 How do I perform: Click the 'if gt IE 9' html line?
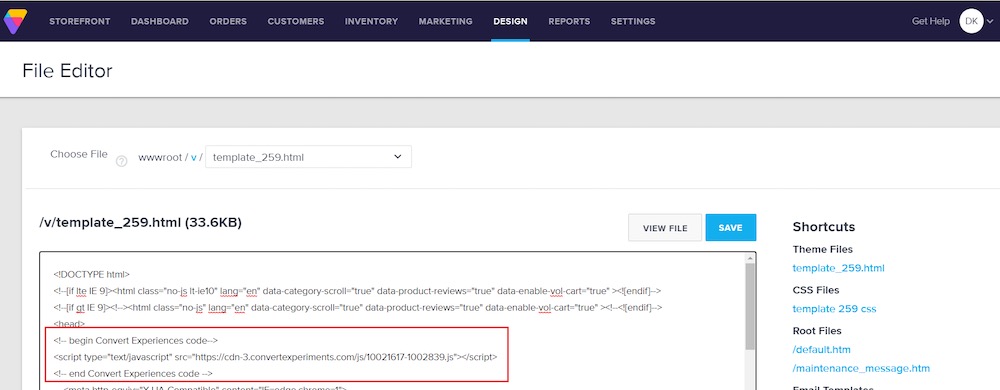click(358, 308)
